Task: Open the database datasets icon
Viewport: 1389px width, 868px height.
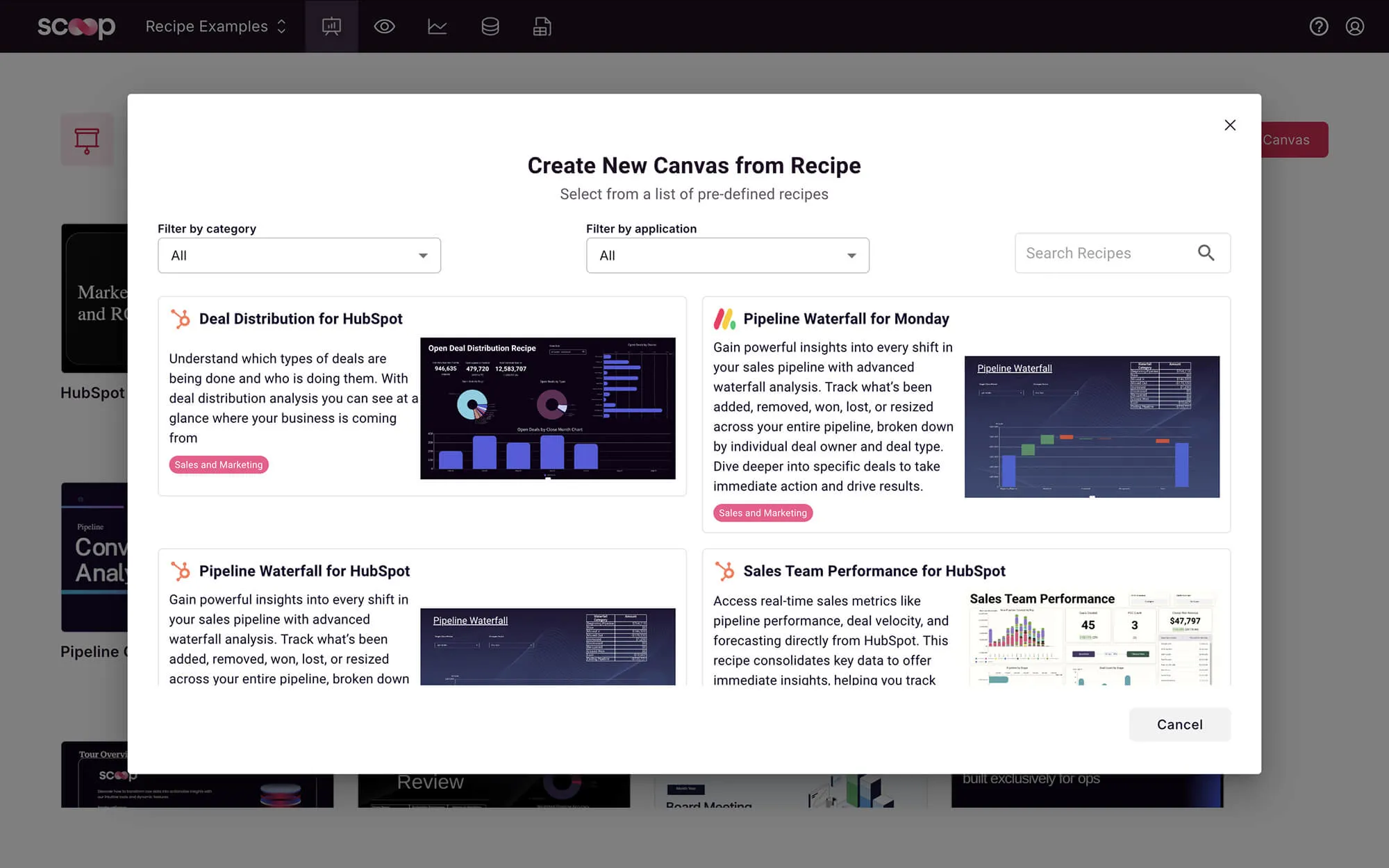Action: tap(490, 26)
